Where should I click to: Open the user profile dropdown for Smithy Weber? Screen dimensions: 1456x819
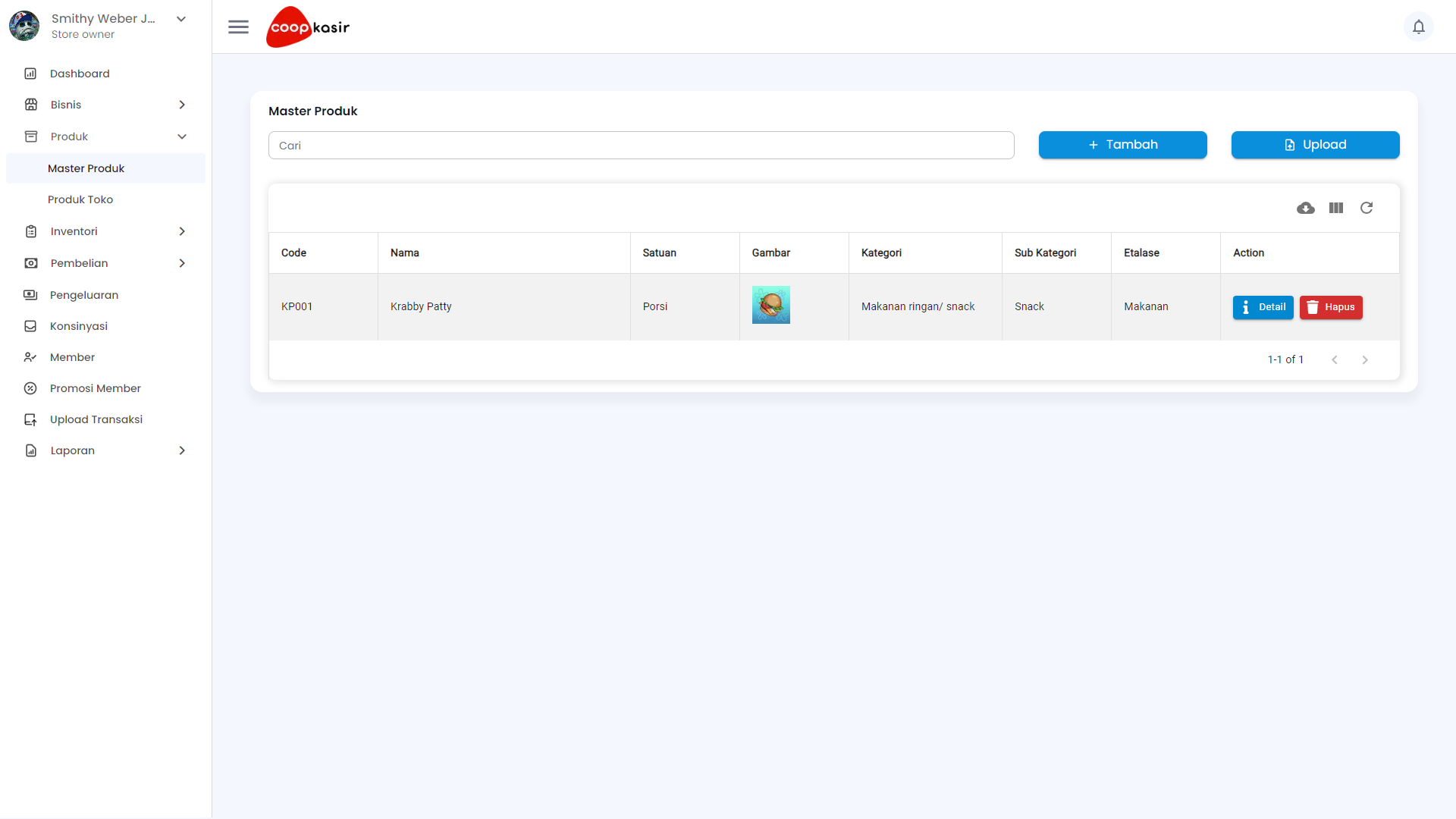(x=180, y=18)
